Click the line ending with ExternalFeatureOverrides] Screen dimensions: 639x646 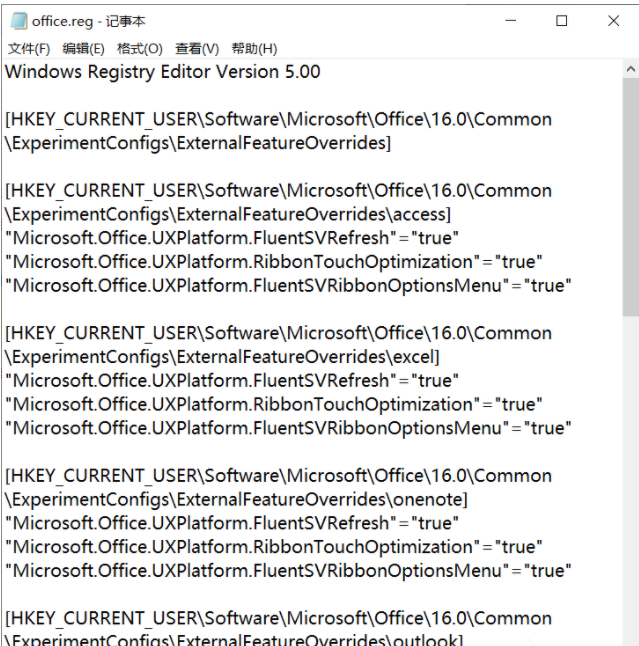(198, 143)
